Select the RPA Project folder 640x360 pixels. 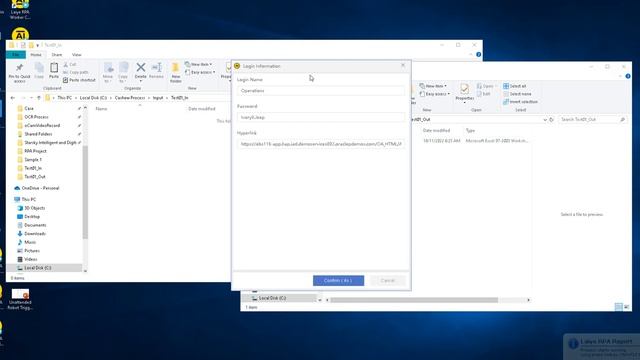click(x=36, y=151)
